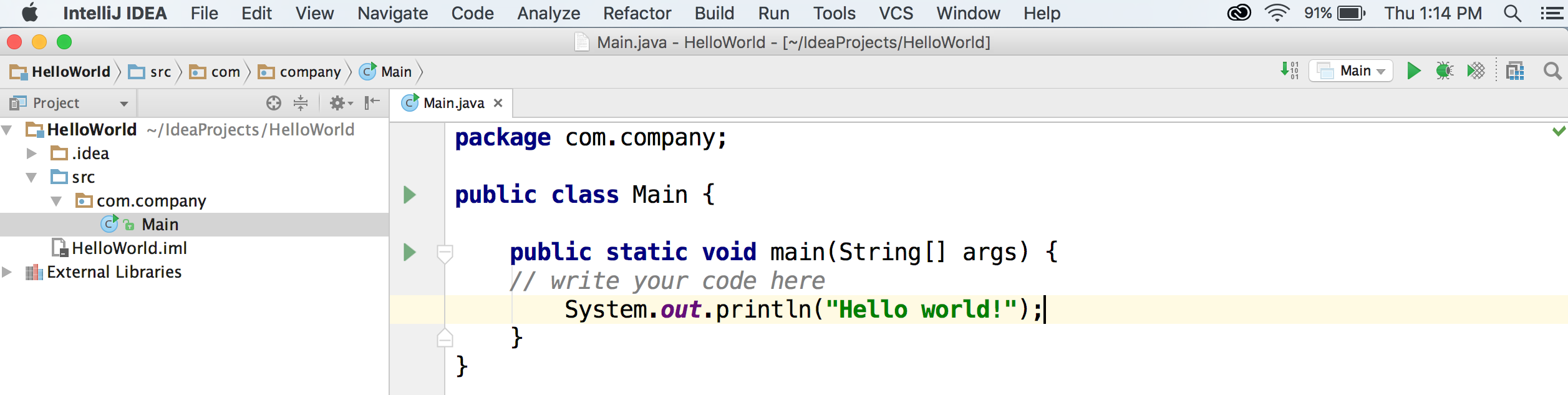
Task: Click code fold marker at main method end
Action: (x=445, y=338)
